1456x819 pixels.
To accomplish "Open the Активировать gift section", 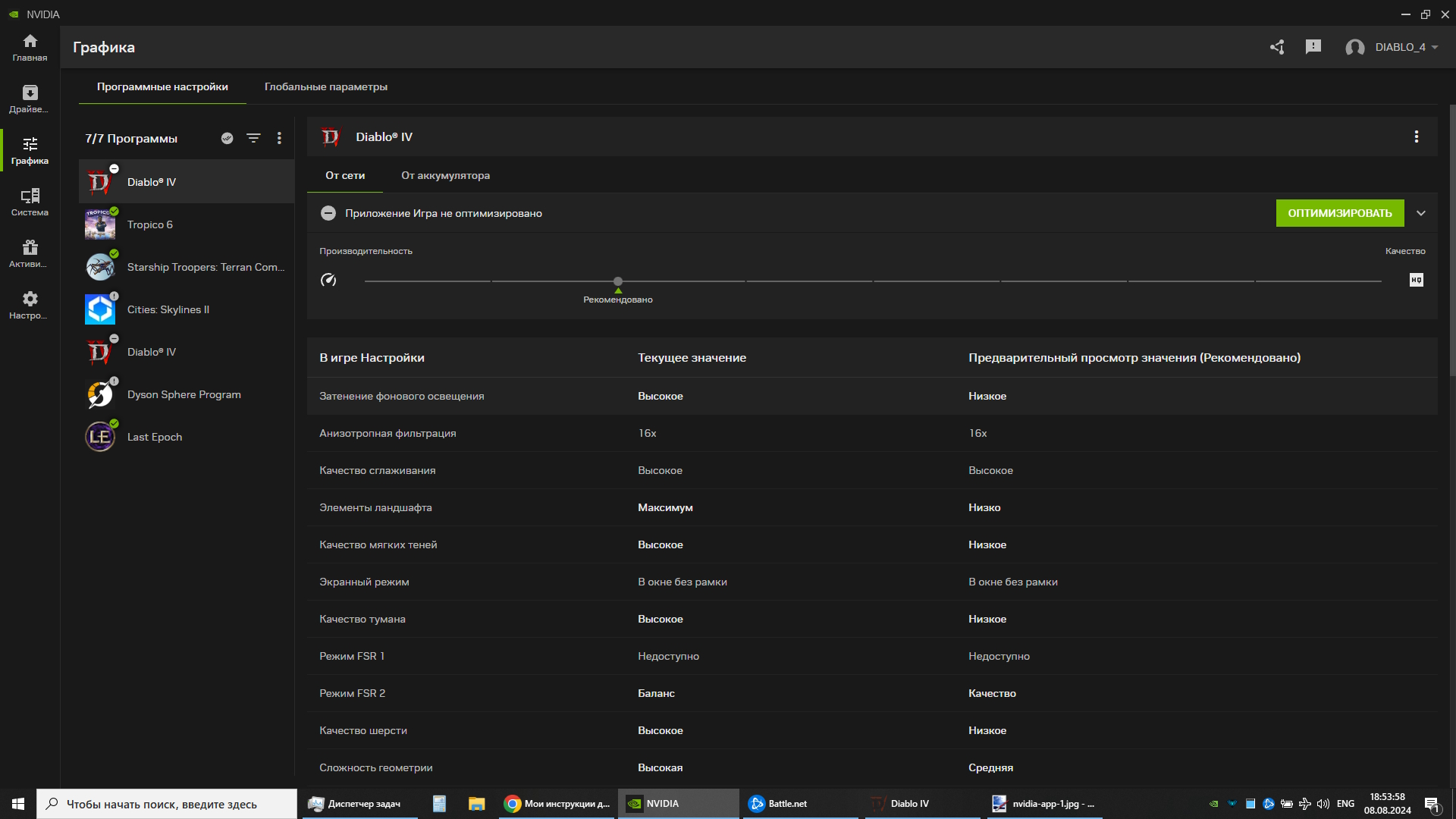I will [x=30, y=254].
